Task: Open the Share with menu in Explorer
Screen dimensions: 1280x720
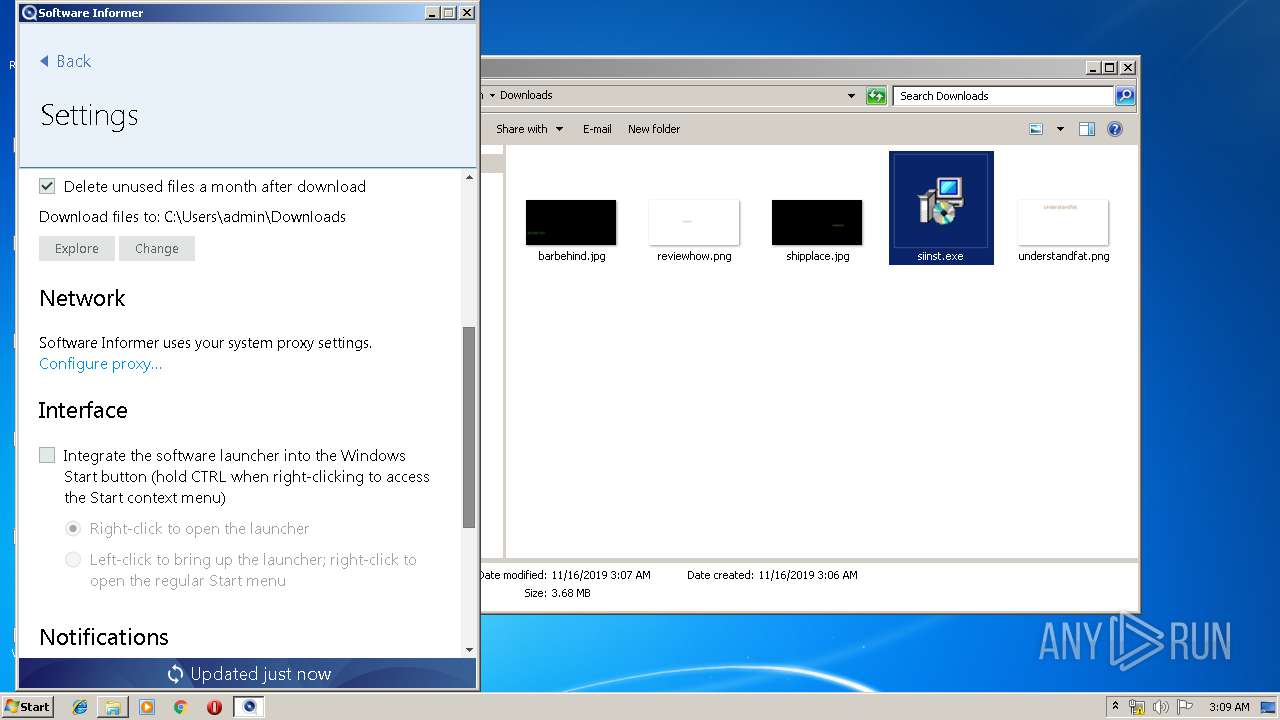Action: tap(530, 129)
